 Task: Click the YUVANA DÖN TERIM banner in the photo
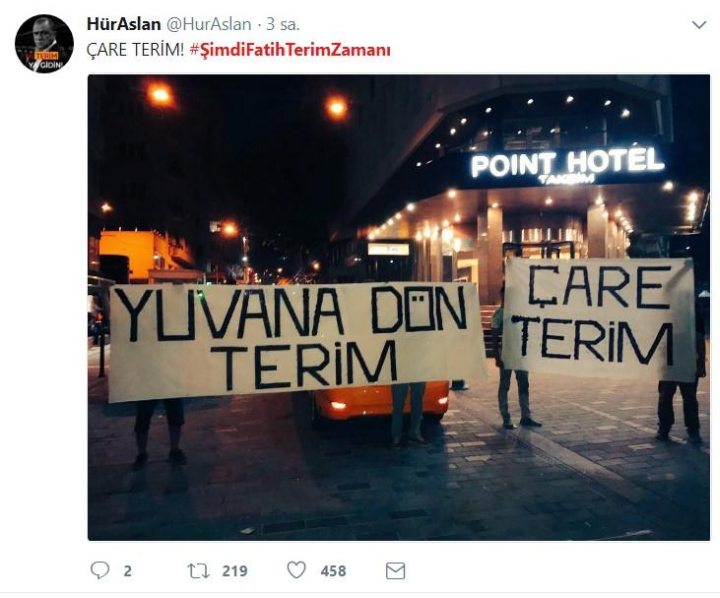pyautogui.click(x=296, y=341)
